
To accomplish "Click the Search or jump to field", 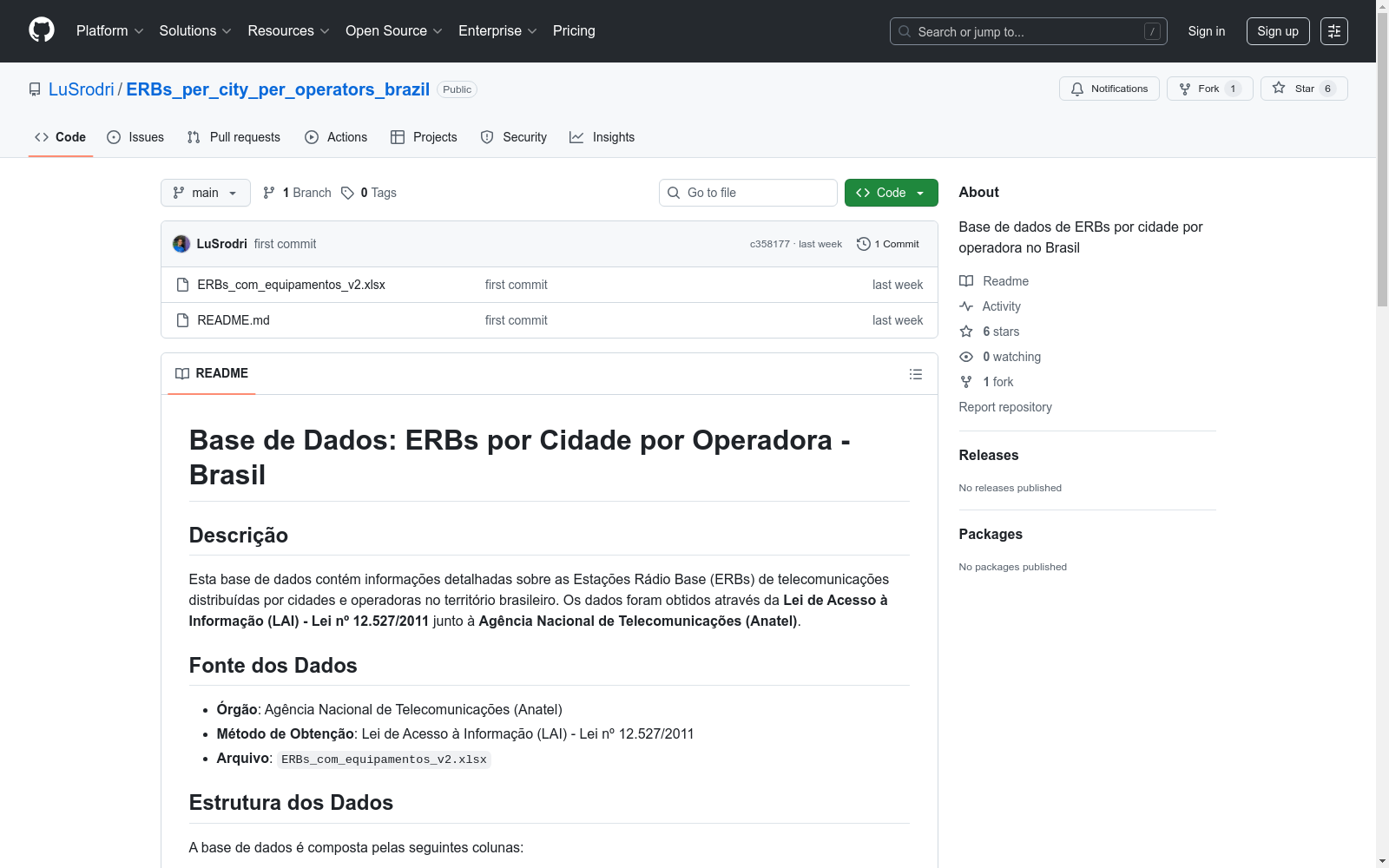I will click(x=1029, y=31).
